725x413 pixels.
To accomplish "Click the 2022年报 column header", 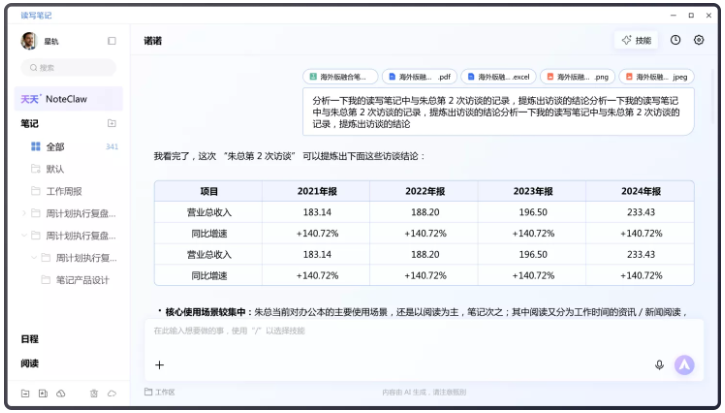I will 425,191.
